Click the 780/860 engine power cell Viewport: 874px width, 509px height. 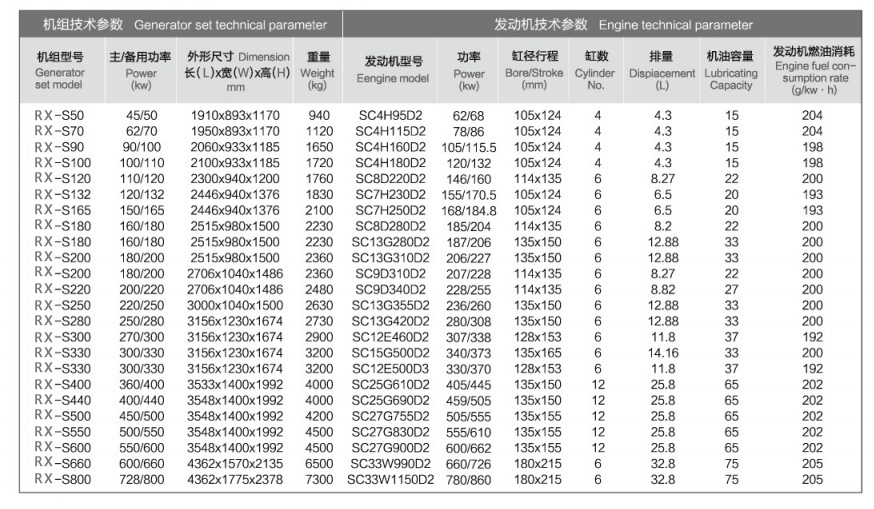(468, 480)
